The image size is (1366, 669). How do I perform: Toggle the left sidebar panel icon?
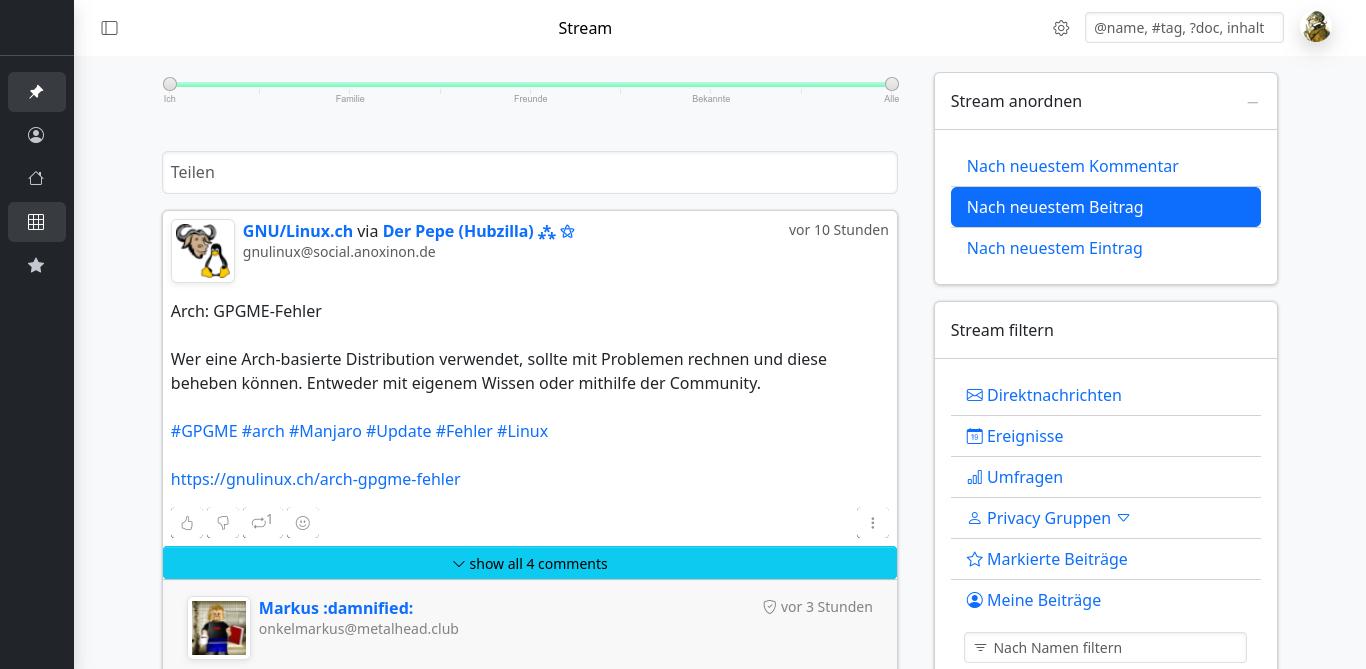[110, 28]
